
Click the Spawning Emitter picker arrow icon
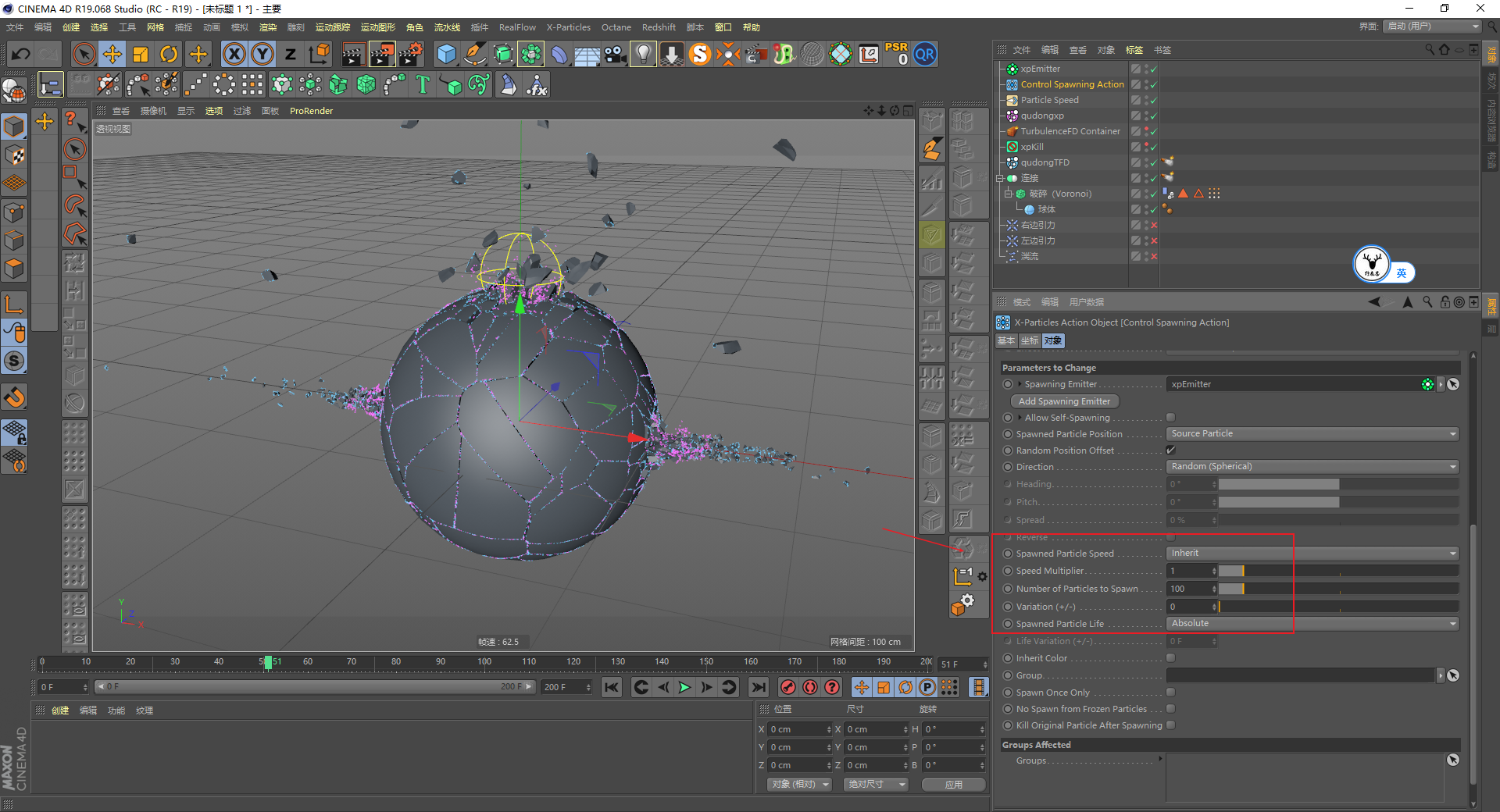1453,384
